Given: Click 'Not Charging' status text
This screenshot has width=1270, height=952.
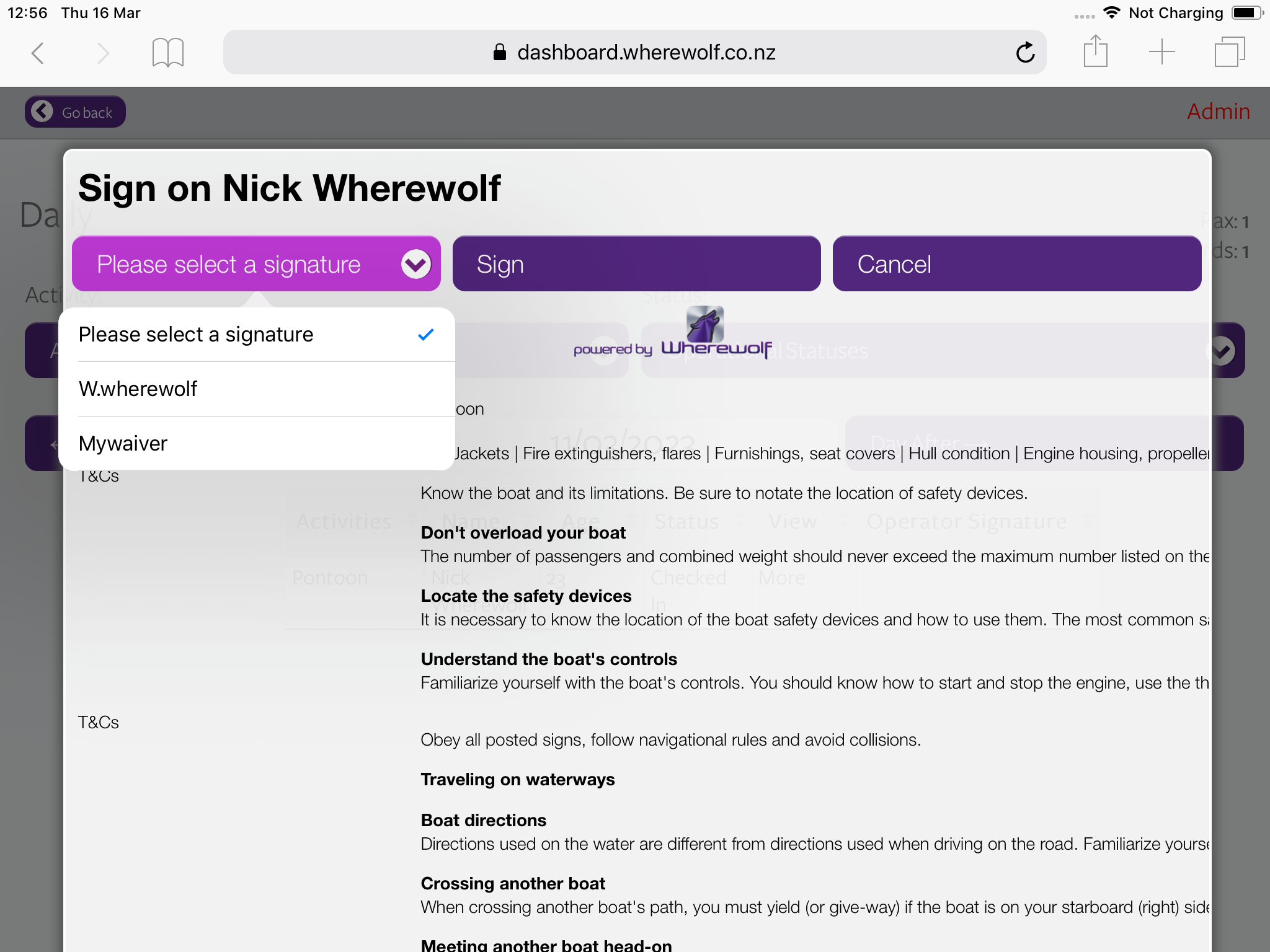Looking at the screenshot, I should [x=1176, y=12].
